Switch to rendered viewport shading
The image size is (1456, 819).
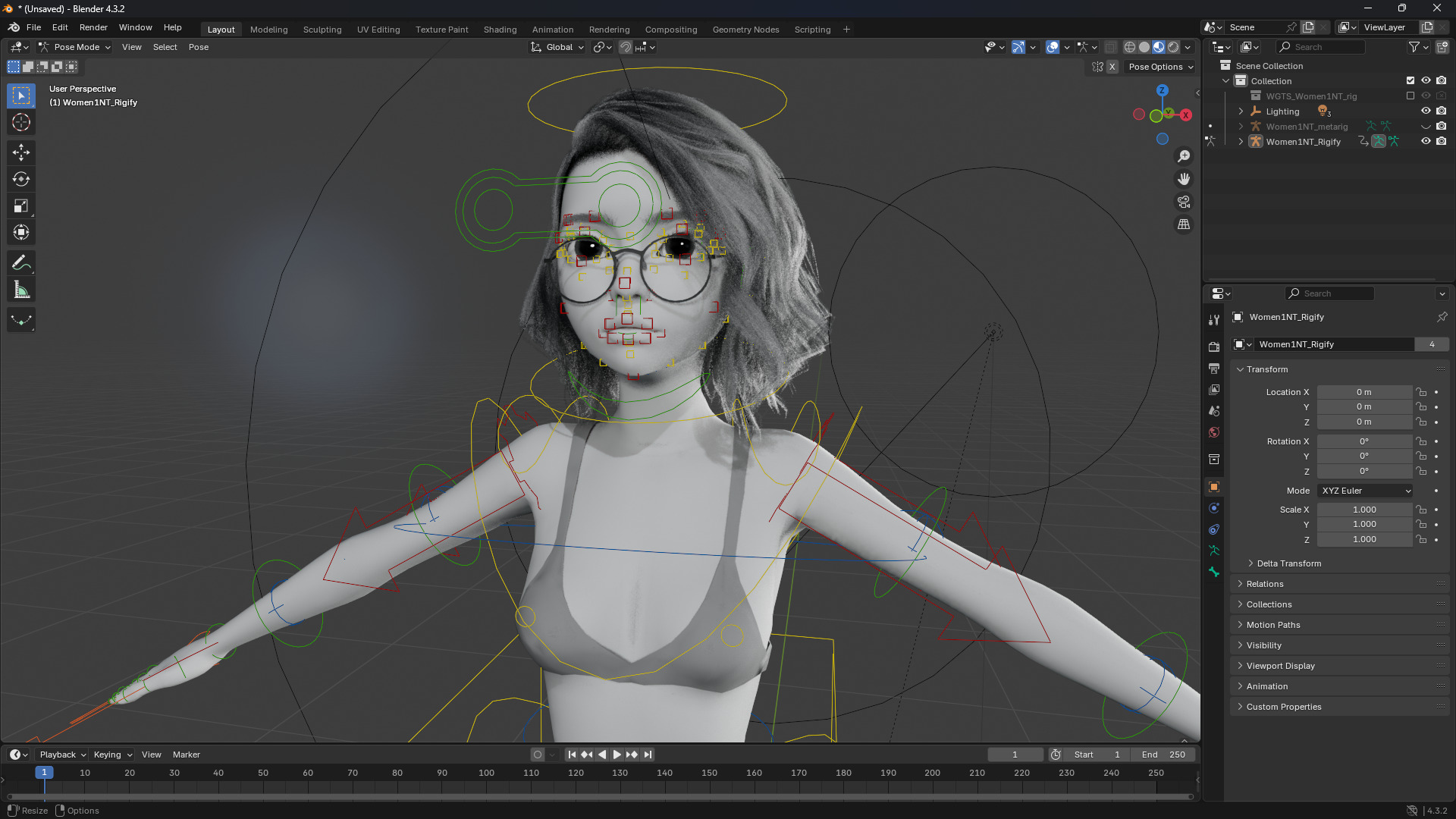click(1173, 47)
